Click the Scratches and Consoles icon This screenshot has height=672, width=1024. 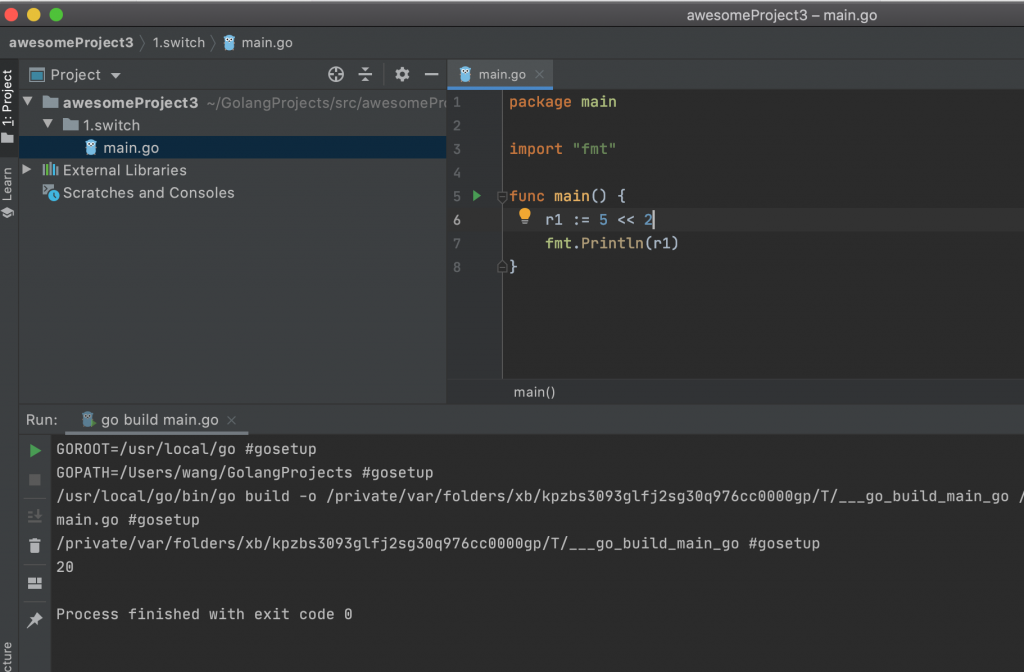tap(50, 193)
